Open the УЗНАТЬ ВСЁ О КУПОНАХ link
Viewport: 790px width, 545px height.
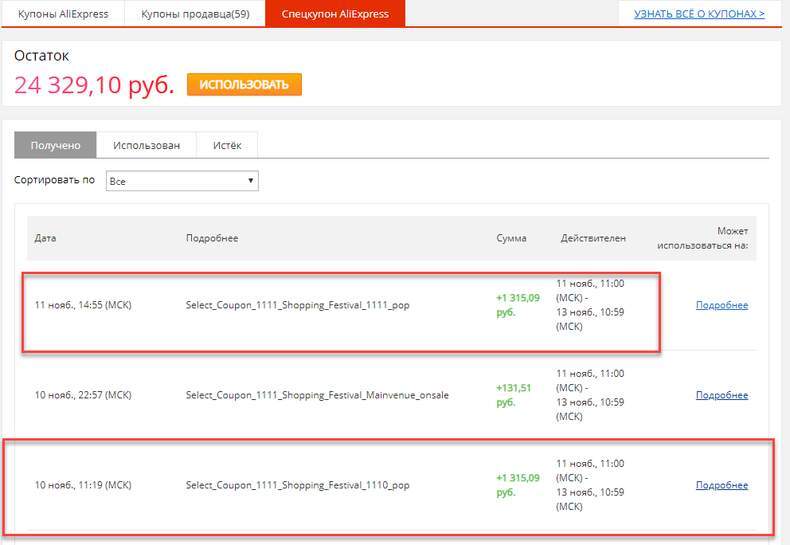699,14
